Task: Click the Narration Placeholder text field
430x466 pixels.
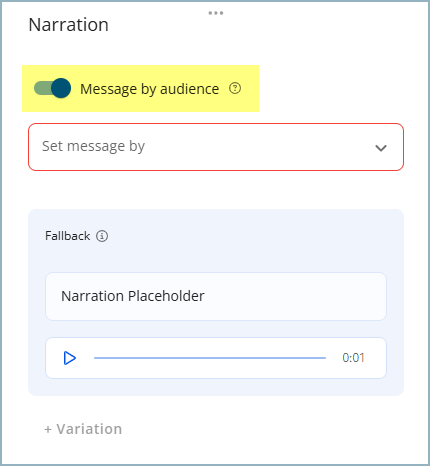Action: point(216,296)
